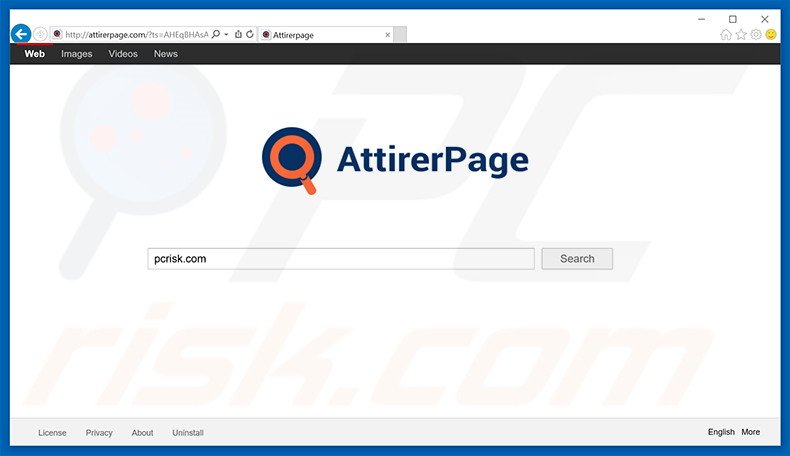Open the More languages link
790x456 pixels.
[751, 432]
